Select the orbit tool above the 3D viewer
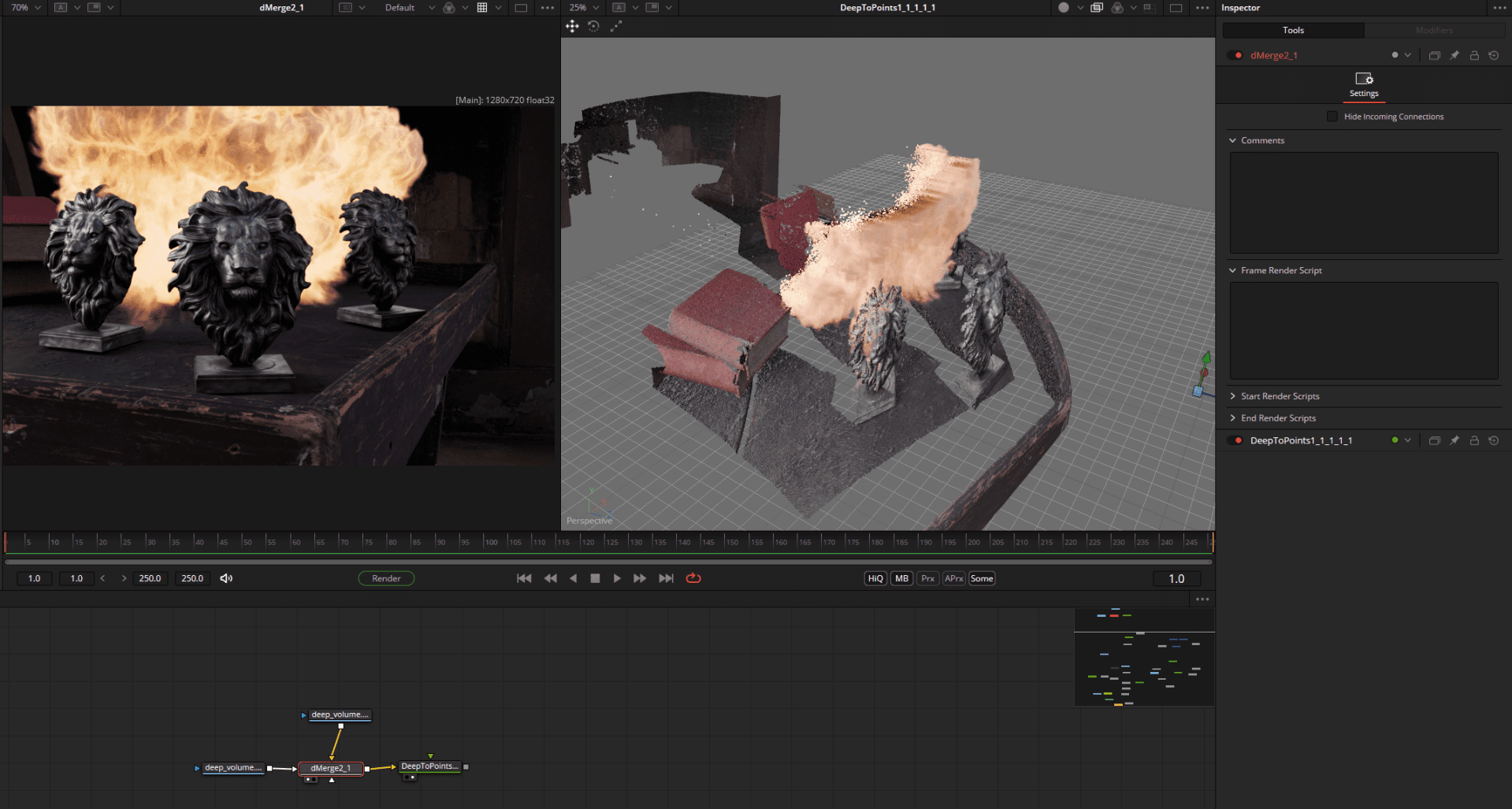Image resolution: width=1512 pixels, height=809 pixels. (593, 26)
